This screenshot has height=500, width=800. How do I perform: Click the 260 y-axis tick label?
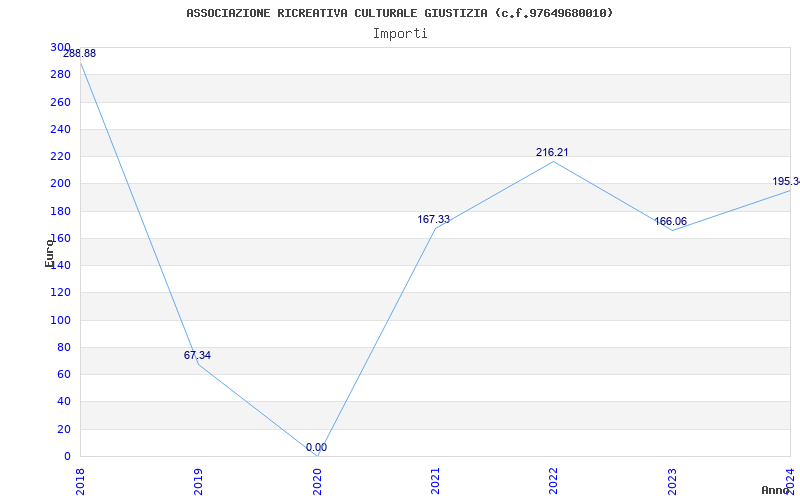click(60, 103)
